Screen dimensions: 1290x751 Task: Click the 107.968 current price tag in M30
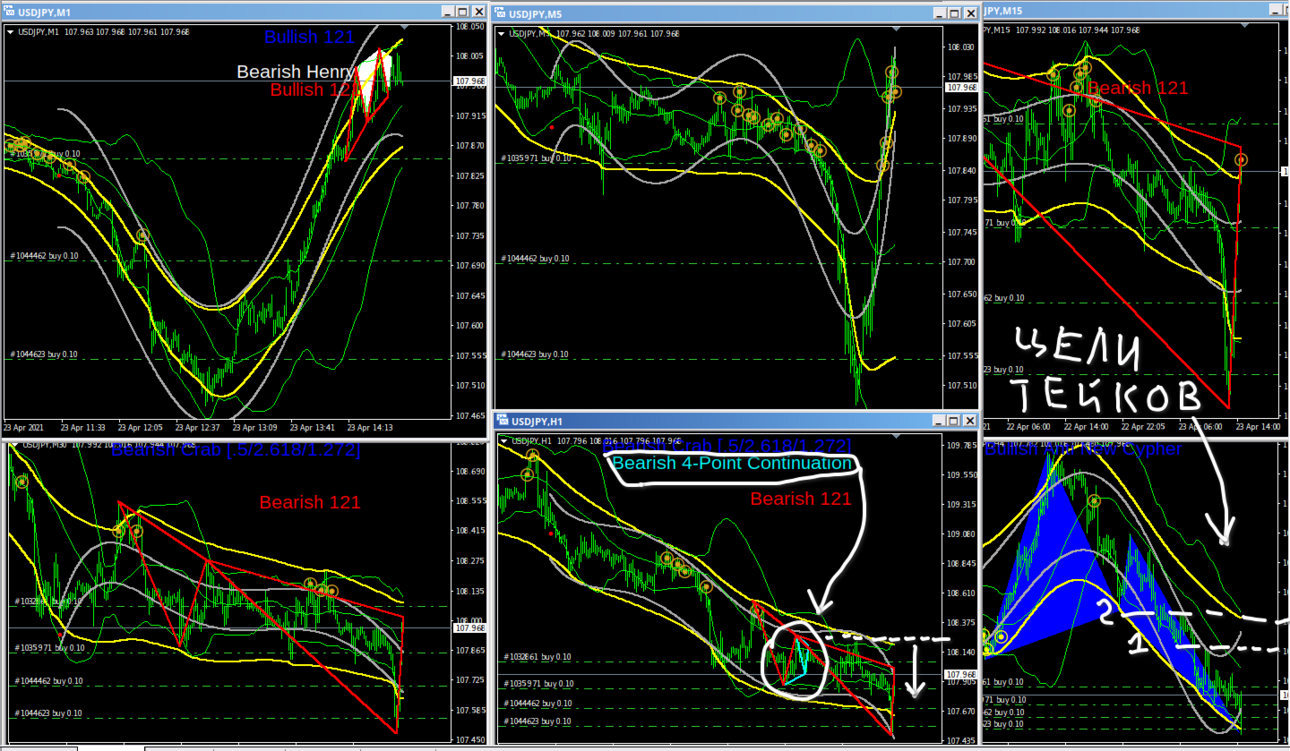tap(469, 628)
